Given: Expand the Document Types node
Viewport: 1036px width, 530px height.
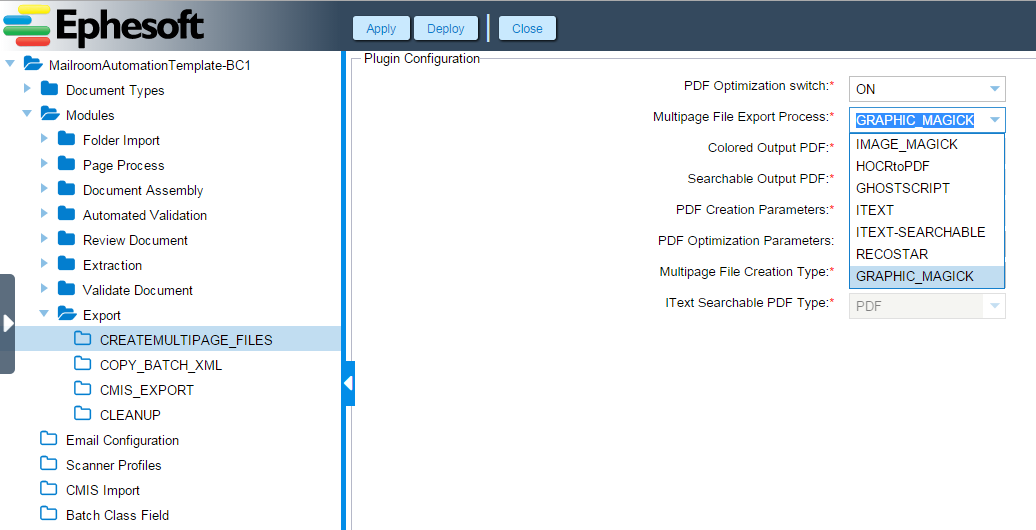Looking at the screenshot, I should click(x=27, y=89).
